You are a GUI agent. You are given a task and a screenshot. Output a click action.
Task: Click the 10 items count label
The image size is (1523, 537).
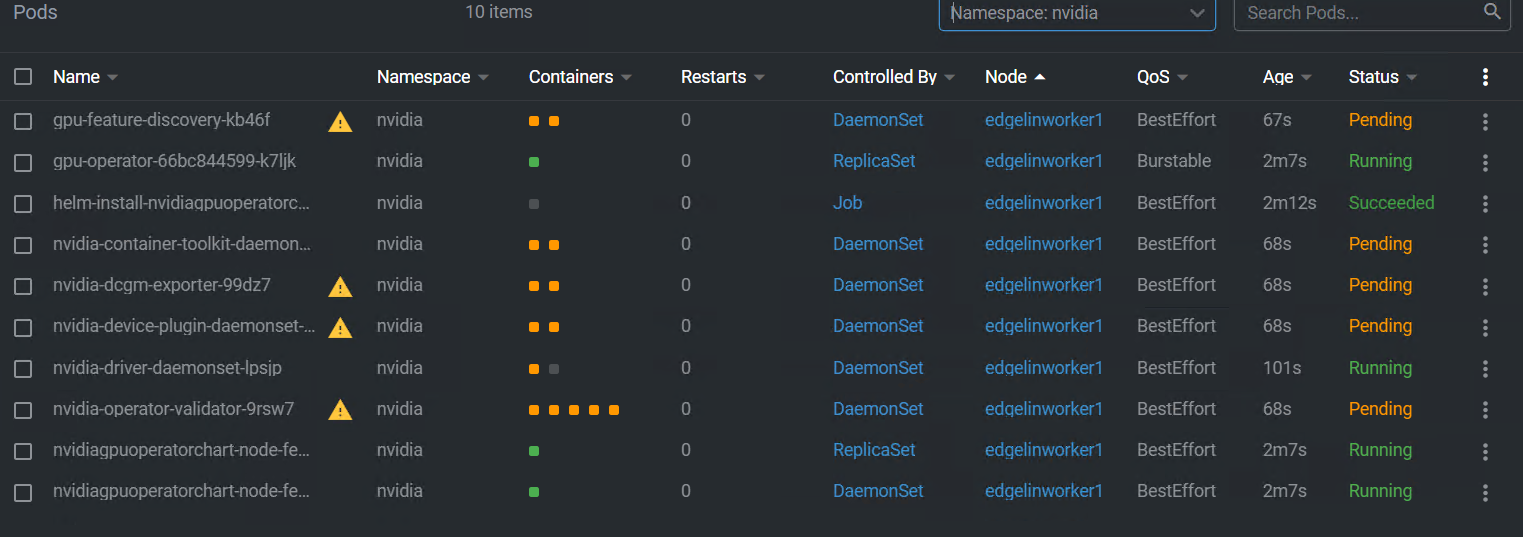498,12
